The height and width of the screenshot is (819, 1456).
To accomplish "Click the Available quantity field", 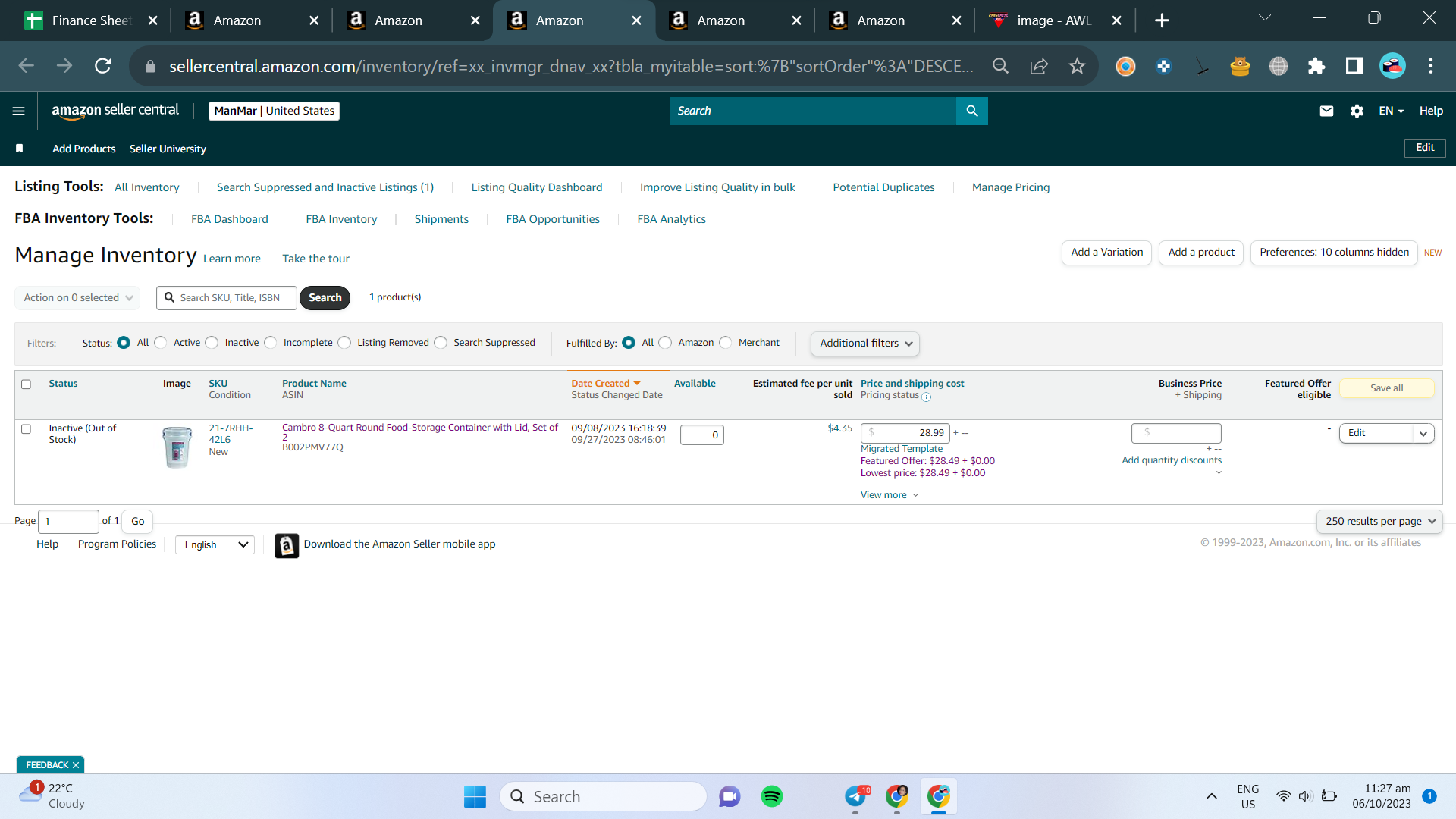I will pyautogui.click(x=702, y=435).
